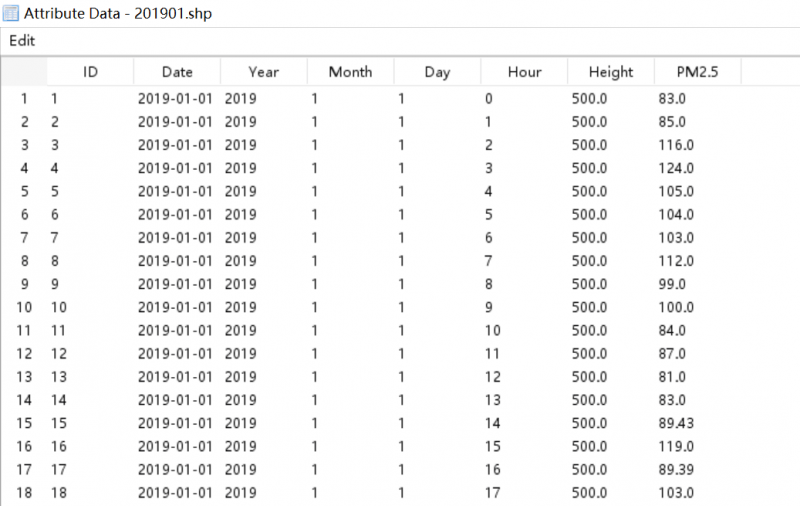Select row number 1 header

[24, 99]
